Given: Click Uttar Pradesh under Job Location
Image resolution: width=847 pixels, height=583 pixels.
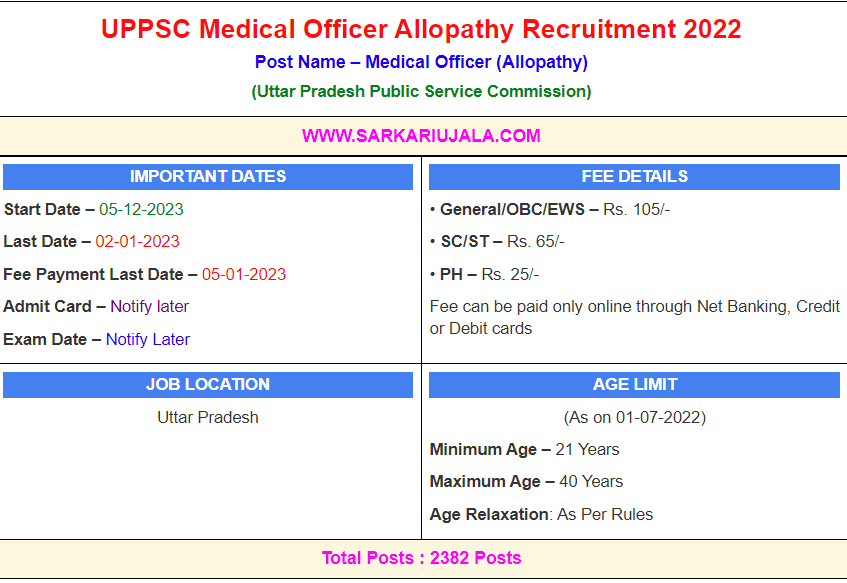Looking at the screenshot, I should click(208, 417).
